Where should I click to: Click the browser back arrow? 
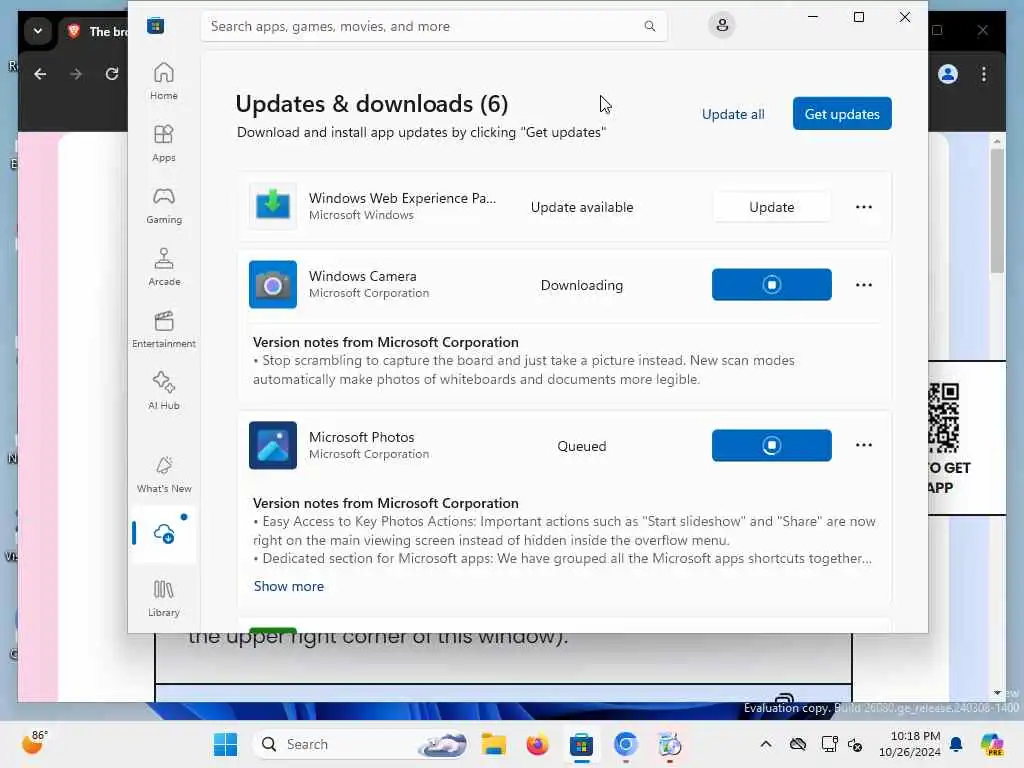pyautogui.click(x=40, y=74)
